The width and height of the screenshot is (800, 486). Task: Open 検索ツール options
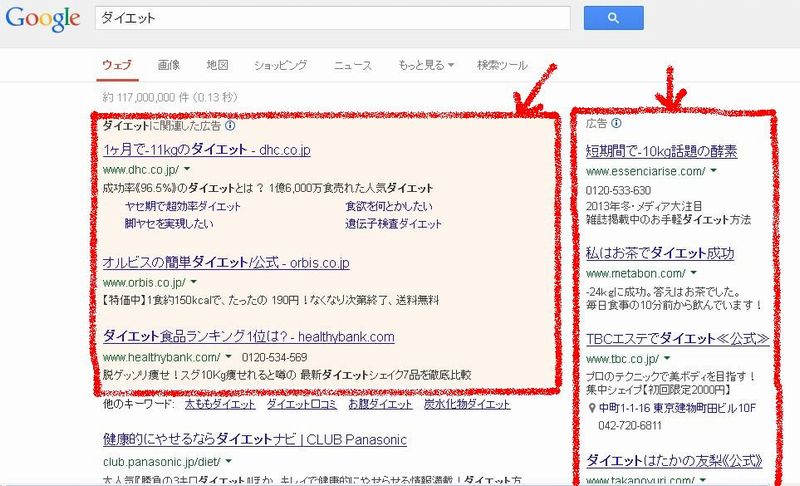coord(502,65)
